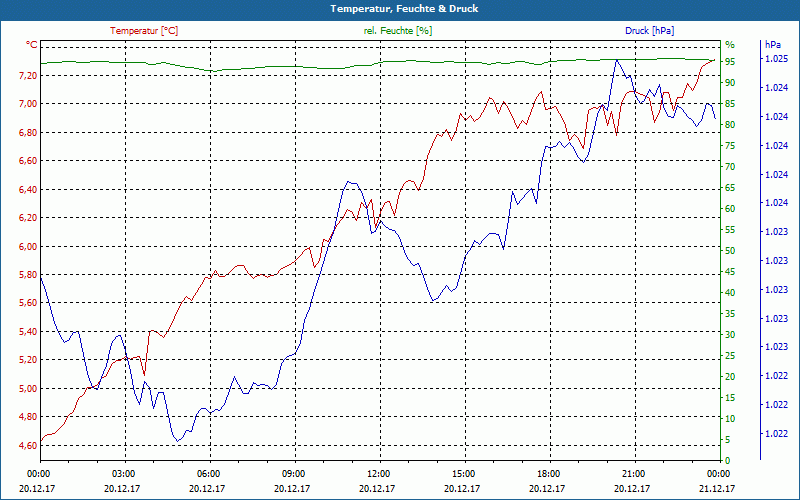Image resolution: width=800 pixels, height=500 pixels.
Task: Click the chart title 'Temperatur, Feuchte & Druck'
Action: pyautogui.click(x=404, y=9)
